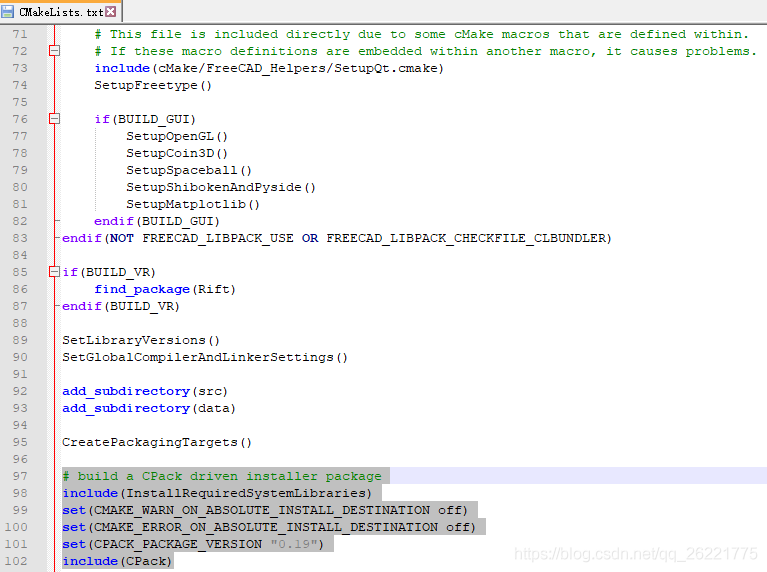Place cursor on include(cMake/FreeCAD_Helpers/SetupQt.cmake) line
The height and width of the screenshot is (572, 767).
point(269,68)
